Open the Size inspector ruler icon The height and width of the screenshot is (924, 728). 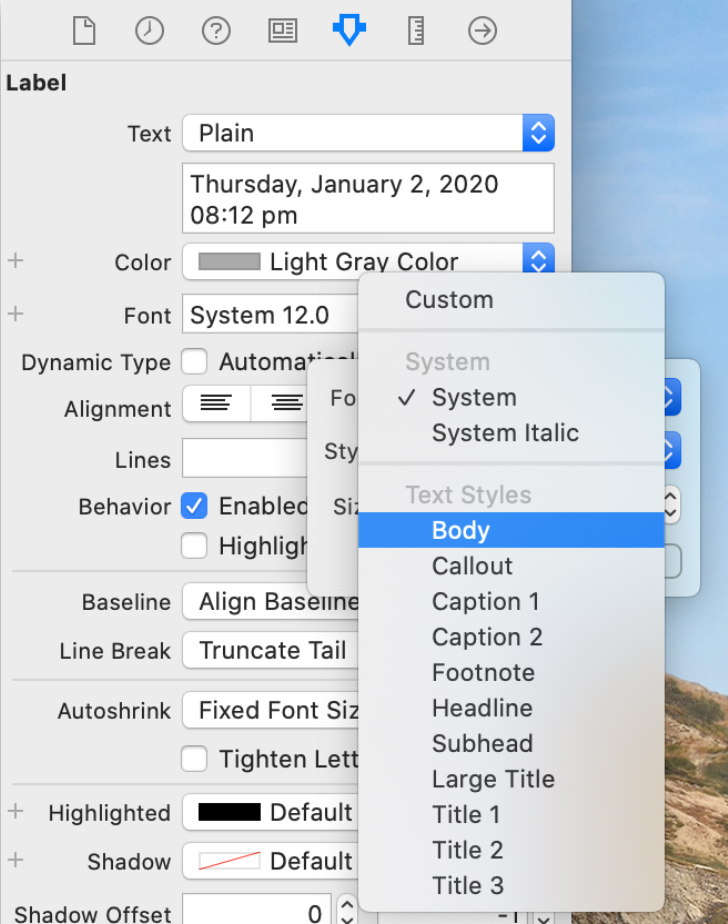click(415, 30)
